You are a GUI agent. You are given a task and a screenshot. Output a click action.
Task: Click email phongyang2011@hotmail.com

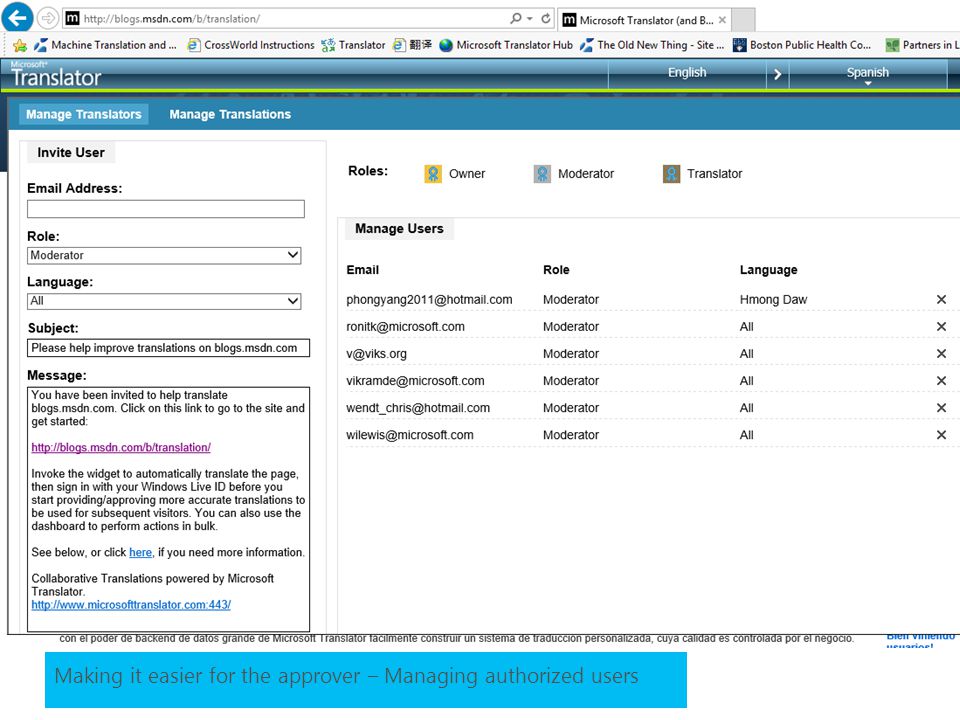pos(429,299)
